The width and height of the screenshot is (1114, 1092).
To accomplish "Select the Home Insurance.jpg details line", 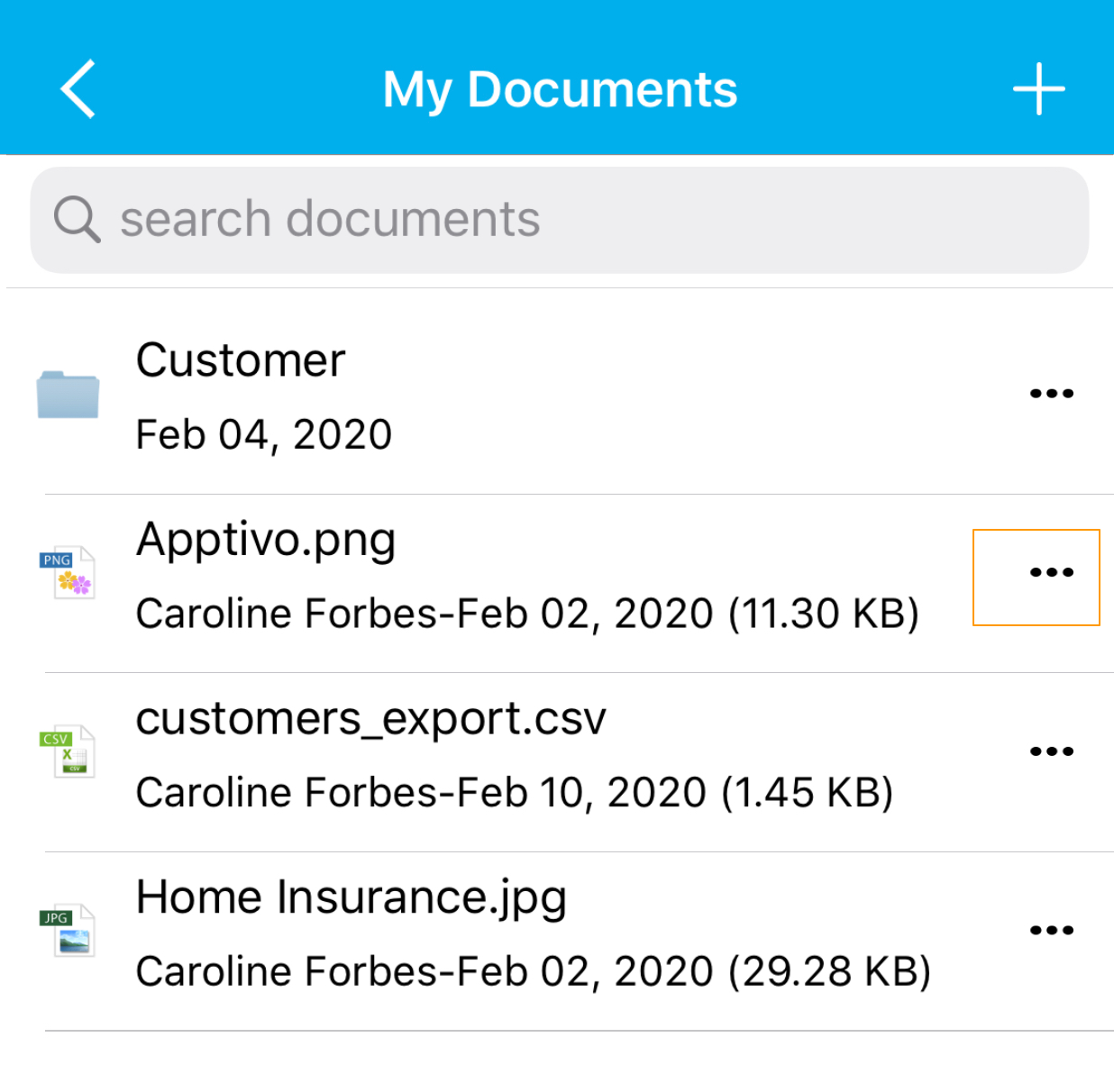I will point(533,971).
